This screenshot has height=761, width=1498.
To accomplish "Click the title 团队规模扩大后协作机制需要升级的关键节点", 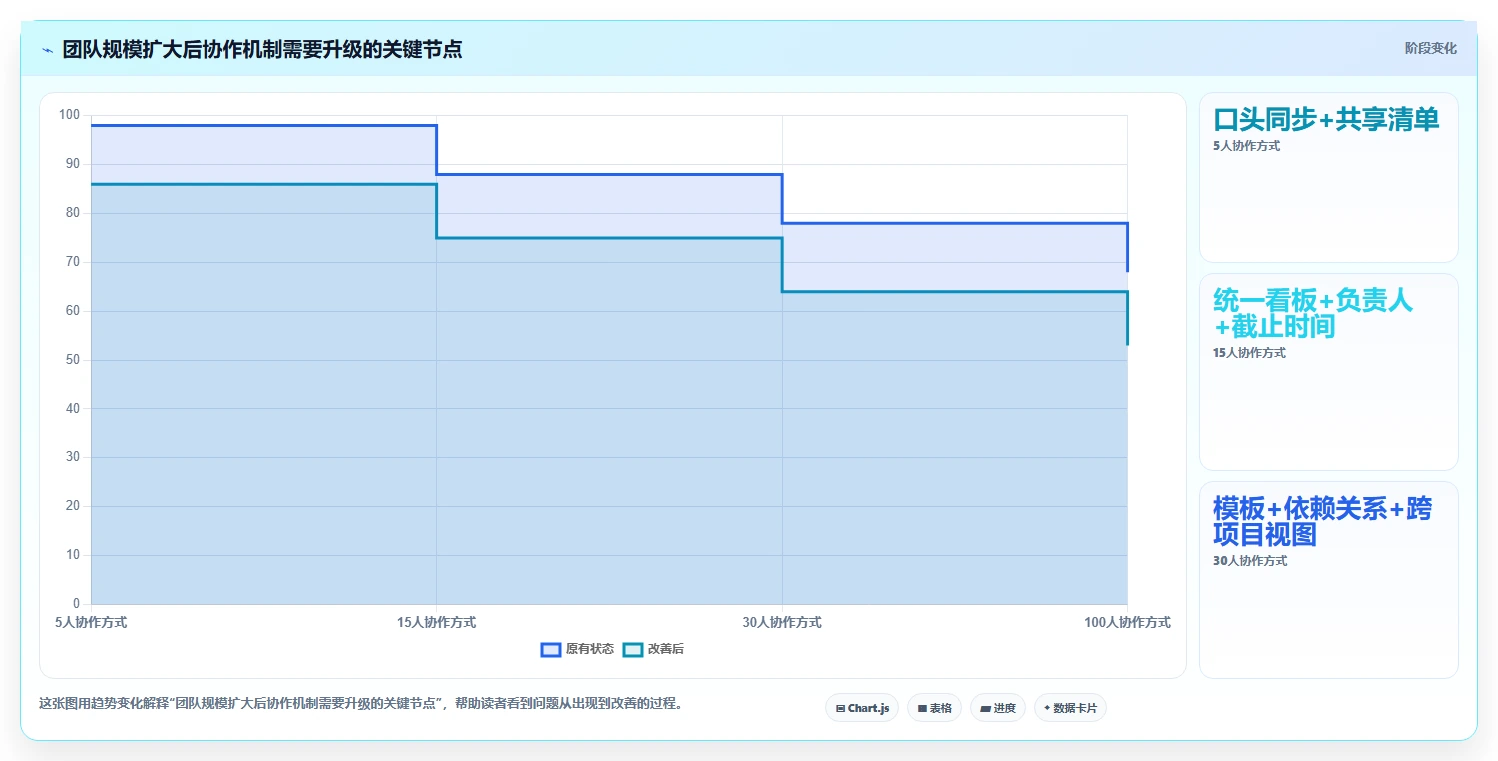I will click(x=262, y=49).
